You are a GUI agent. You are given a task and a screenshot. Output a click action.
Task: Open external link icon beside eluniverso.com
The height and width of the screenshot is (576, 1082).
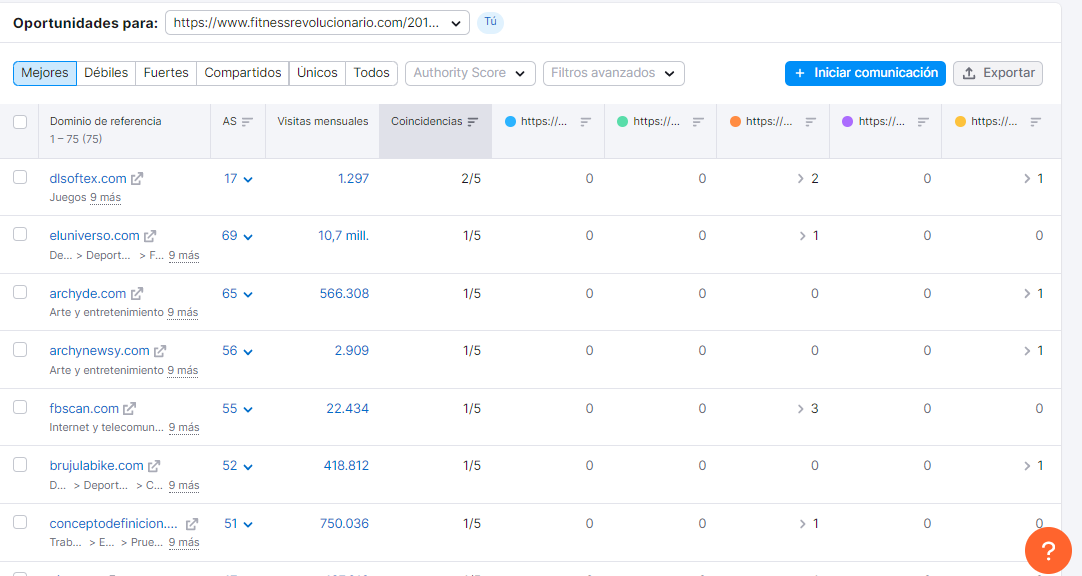[x=150, y=236]
